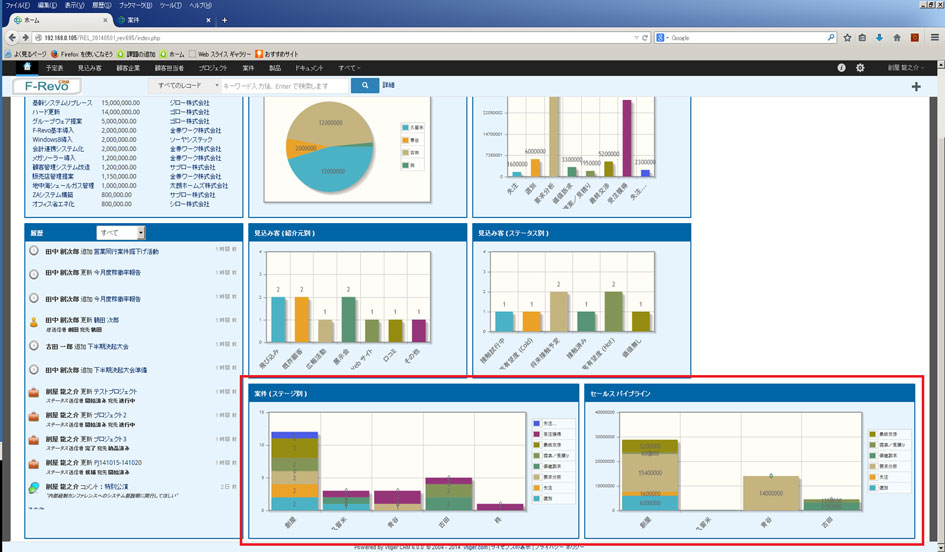945x552 pixels.
Task: Open the 履歴 filter すべて dropdown
Action: coord(121,233)
